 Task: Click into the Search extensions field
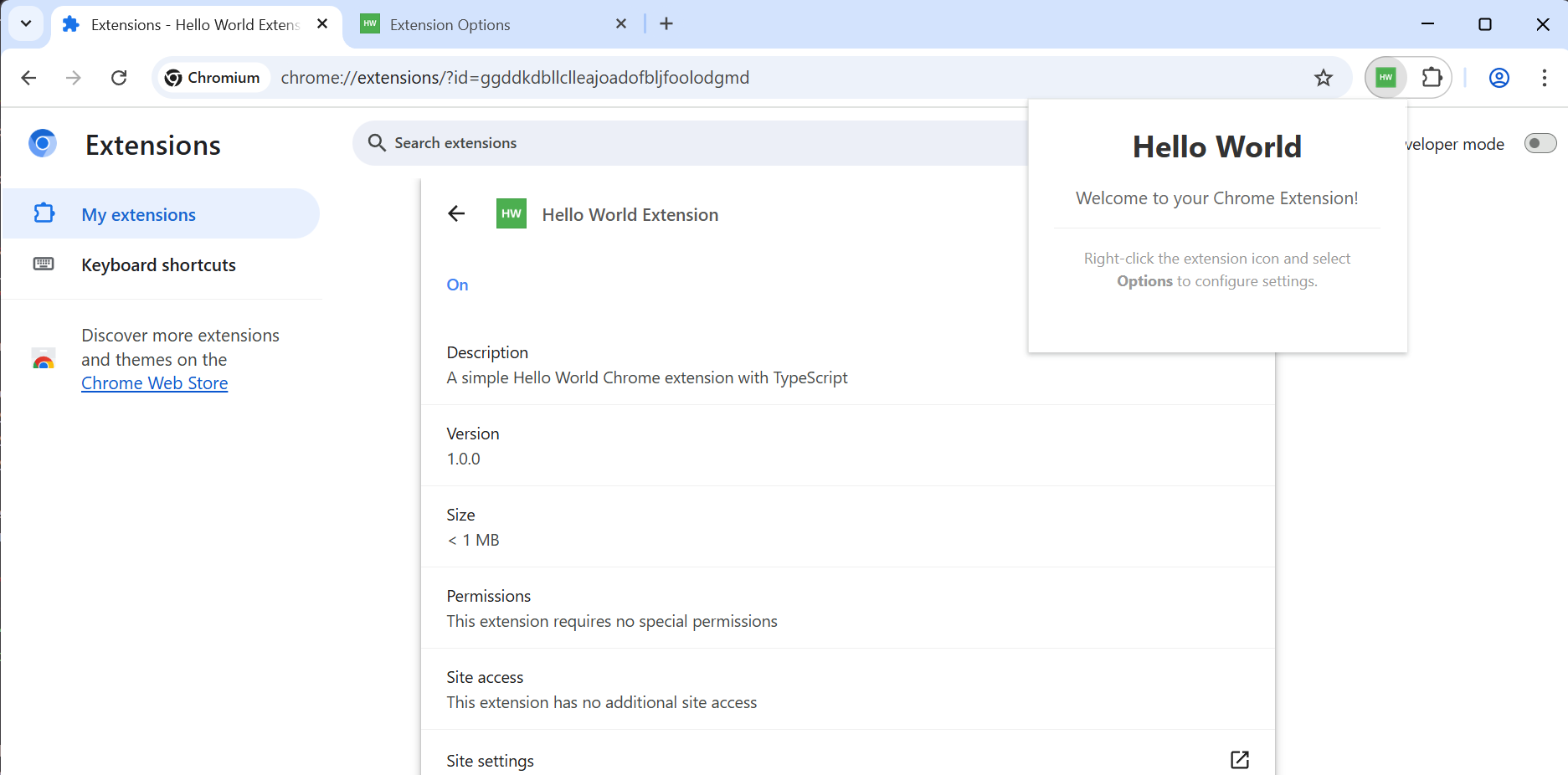point(691,143)
